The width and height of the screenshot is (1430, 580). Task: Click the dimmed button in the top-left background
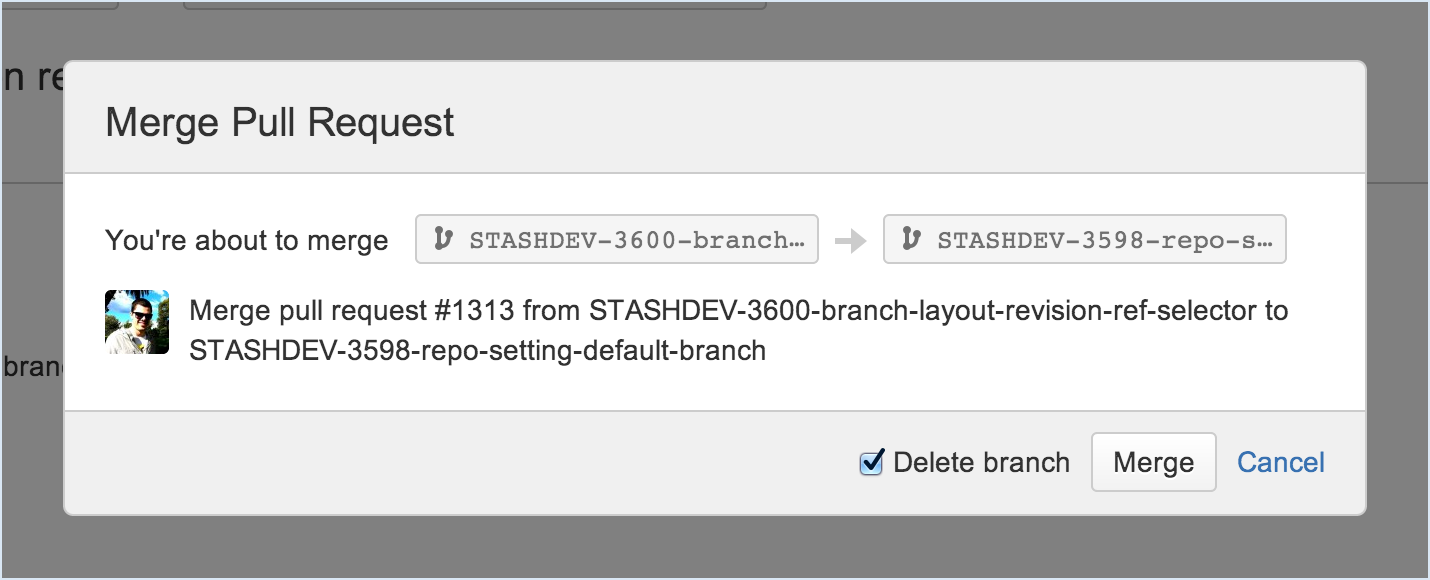point(60,5)
